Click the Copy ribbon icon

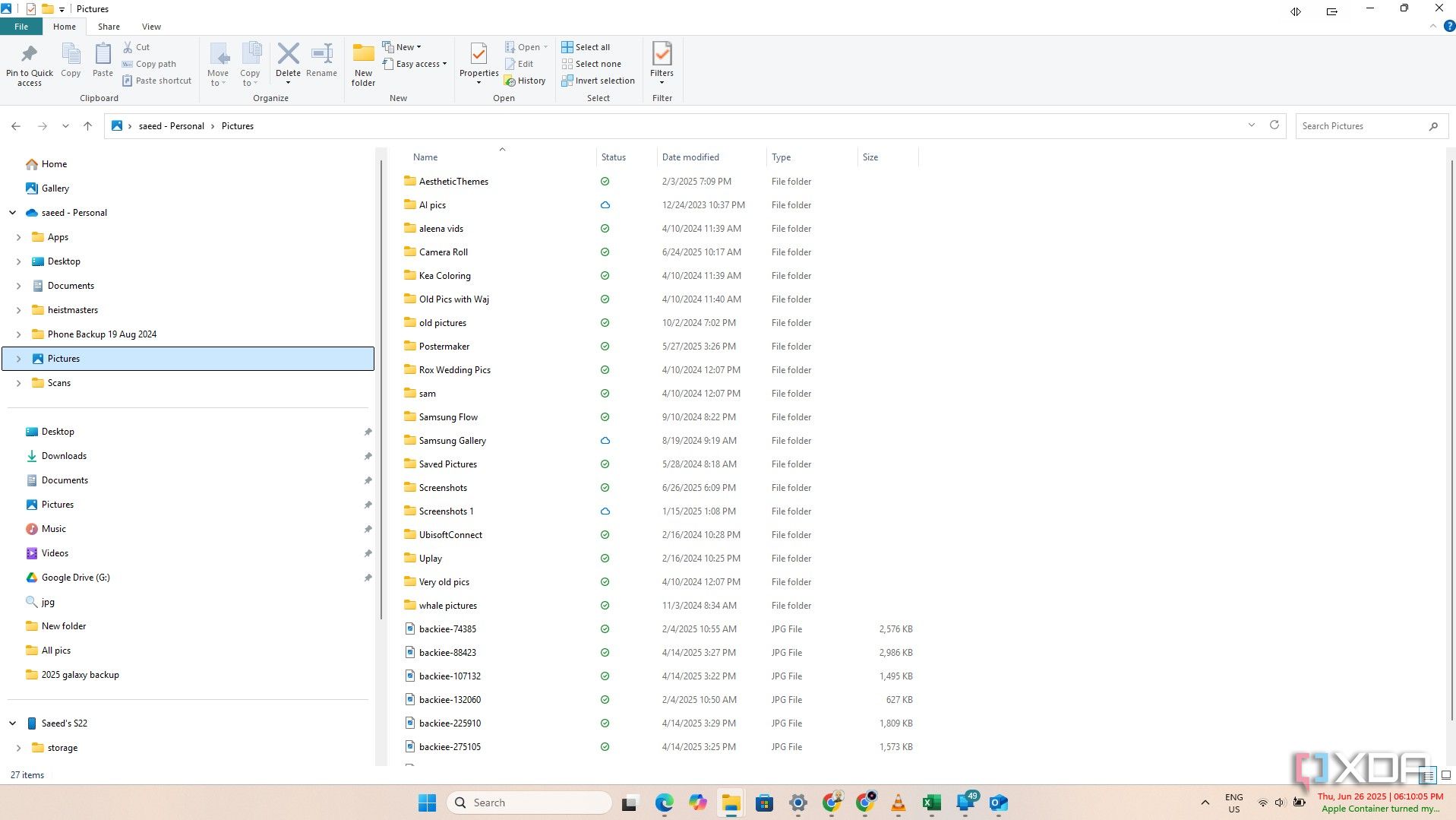coord(71,60)
